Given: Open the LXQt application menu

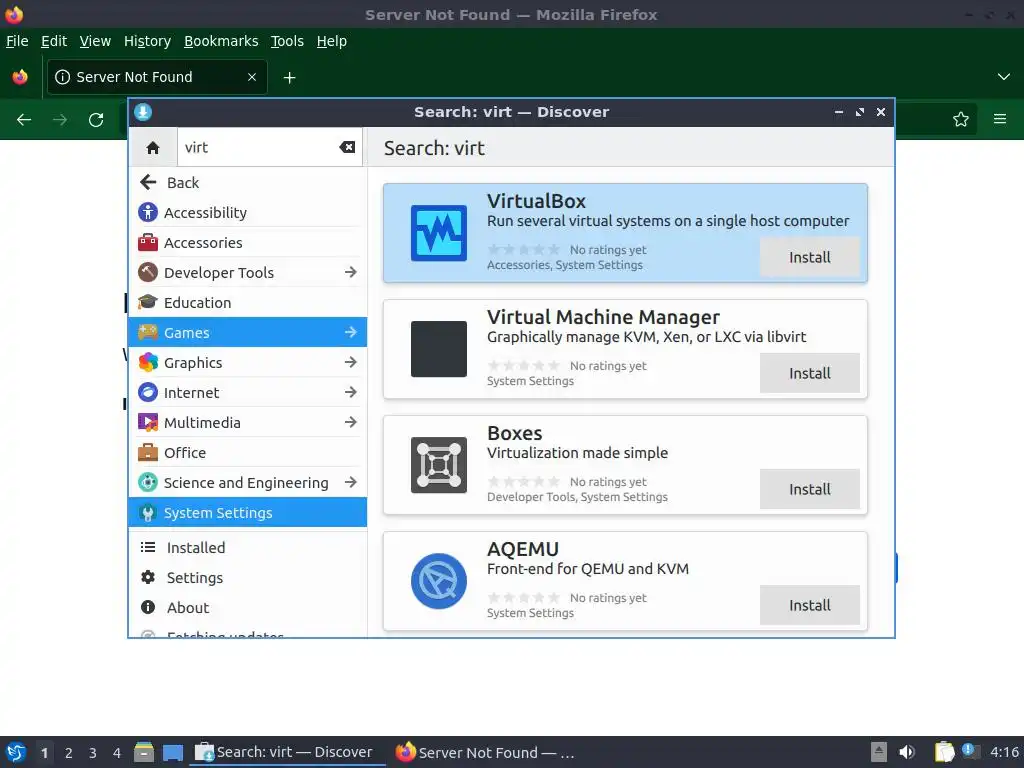Looking at the screenshot, I should coord(16,752).
